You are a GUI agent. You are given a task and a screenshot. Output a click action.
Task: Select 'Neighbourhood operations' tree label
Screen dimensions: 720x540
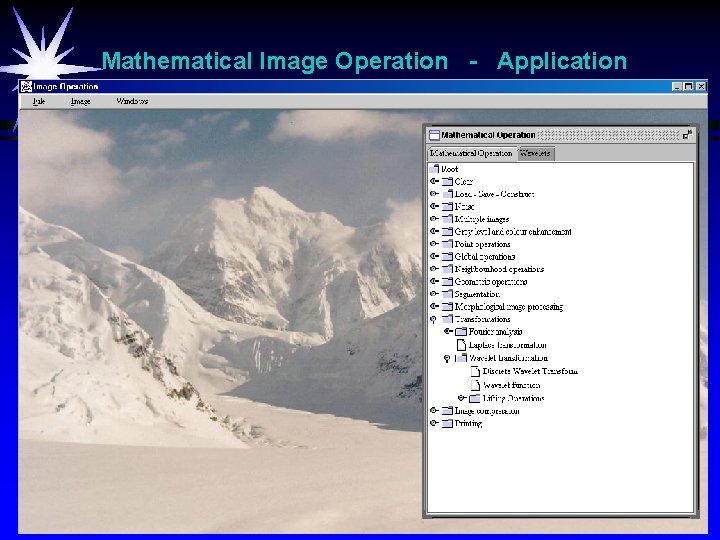[x=499, y=269]
